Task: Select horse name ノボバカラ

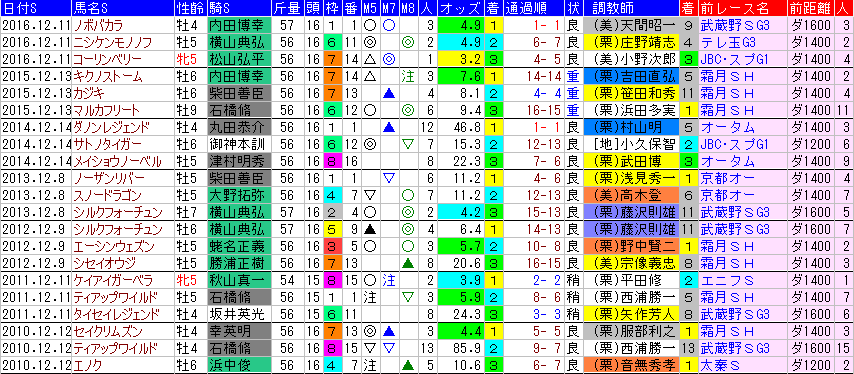Action: click(98, 25)
